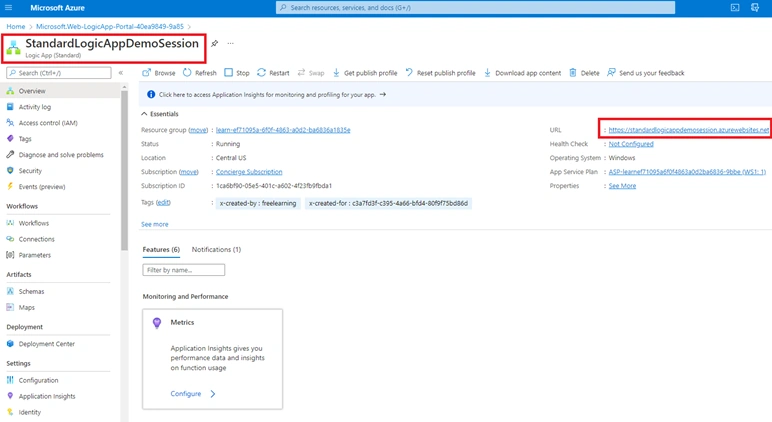The image size is (772, 422).
Task: Switch to the Features (6) tab
Action: pos(161,250)
